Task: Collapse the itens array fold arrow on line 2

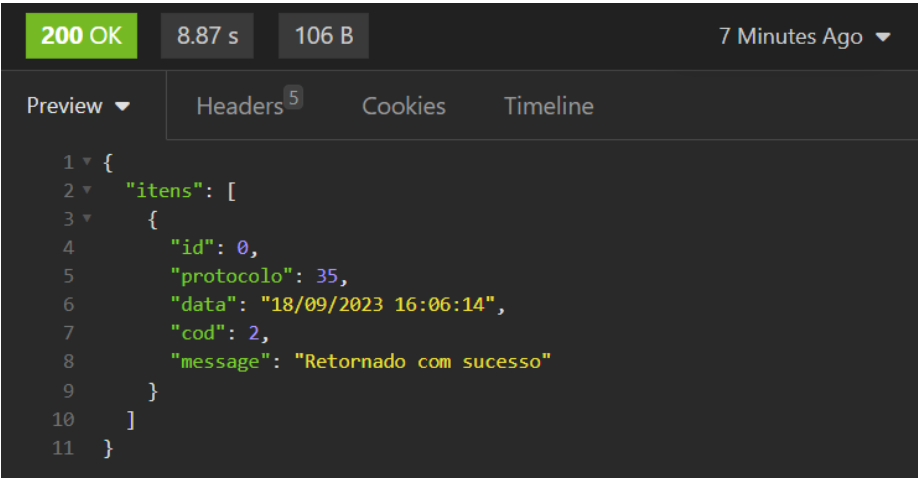Action: tap(87, 190)
